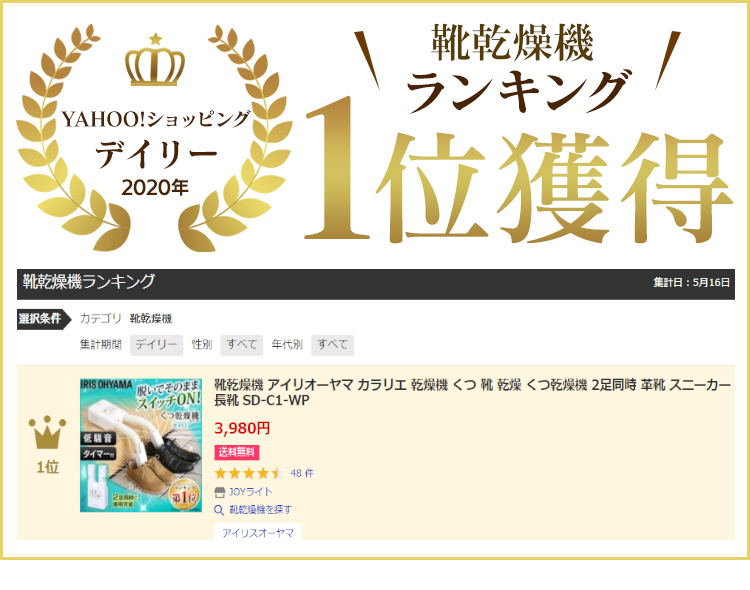The image size is (750, 590).
Task: Open the shoe dryer SD-C1-WP product title
Action: point(473,392)
